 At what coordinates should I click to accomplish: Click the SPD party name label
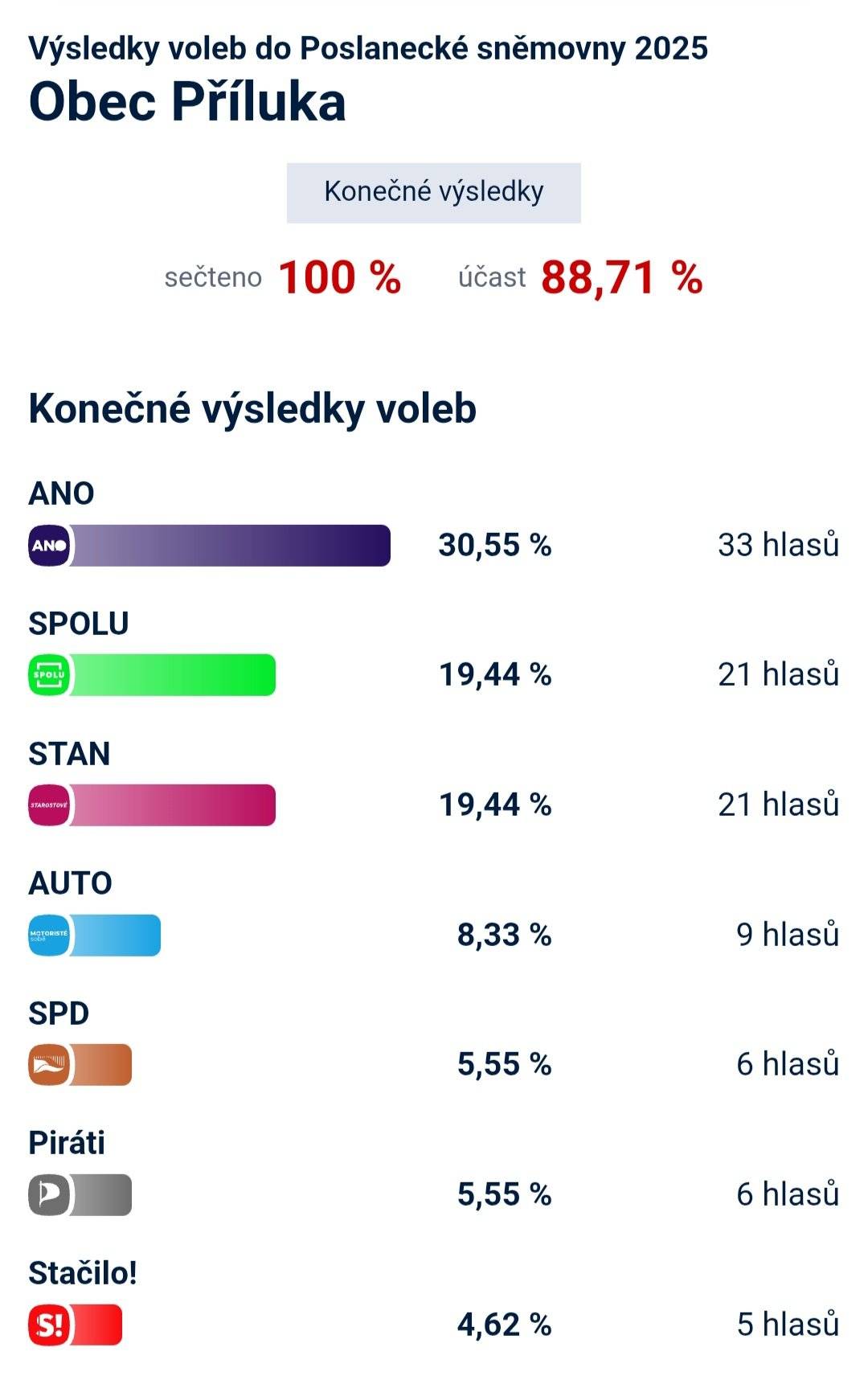(59, 1014)
